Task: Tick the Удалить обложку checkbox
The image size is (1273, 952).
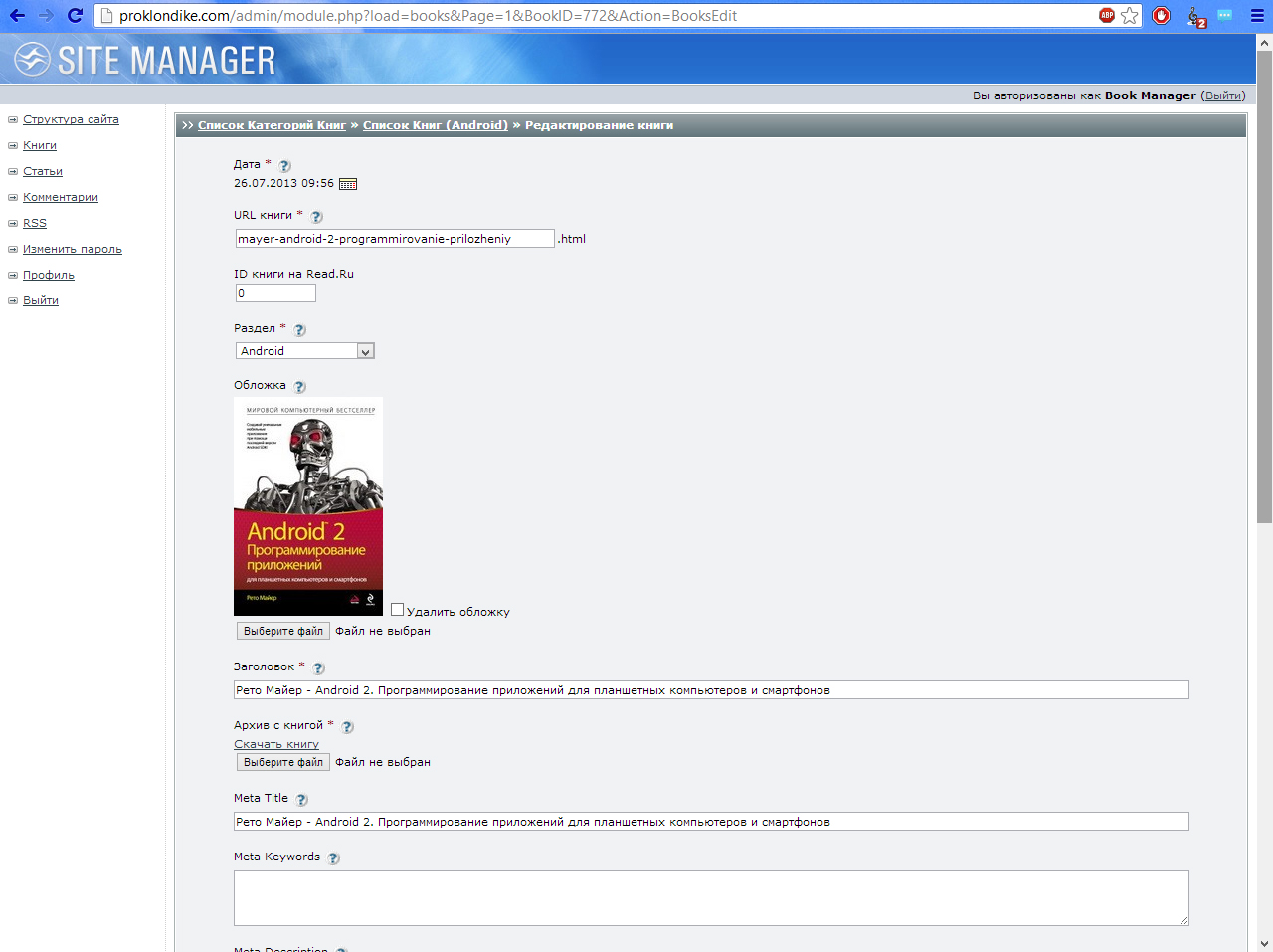Action: click(397, 610)
